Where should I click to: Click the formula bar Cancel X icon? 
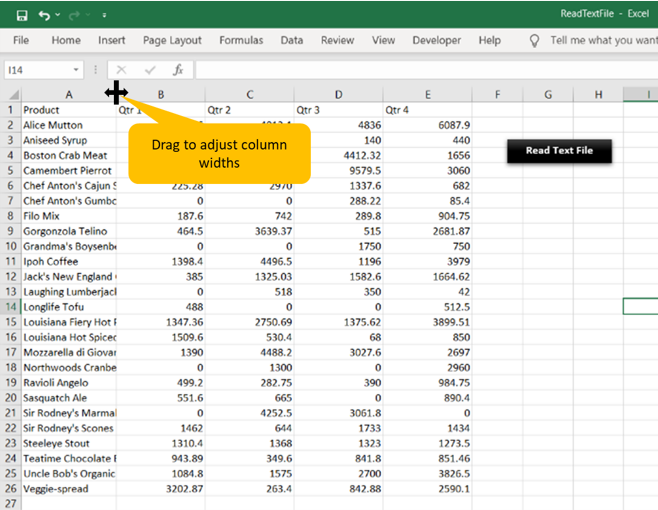click(122, 70)
